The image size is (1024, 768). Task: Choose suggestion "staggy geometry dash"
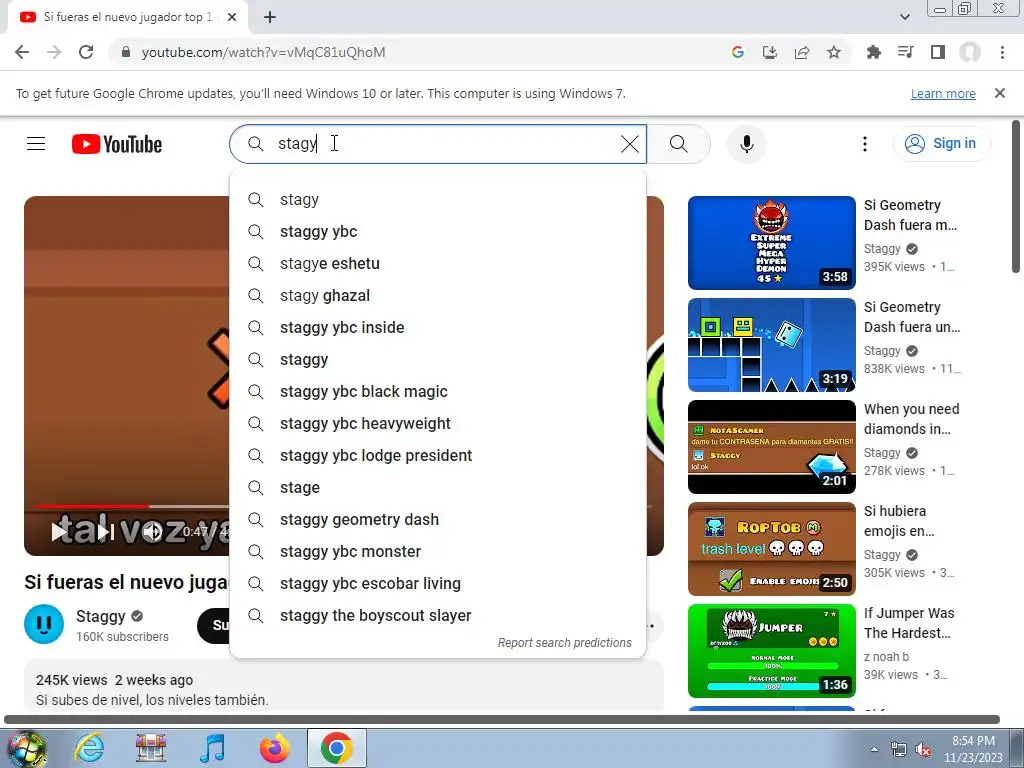438,520
